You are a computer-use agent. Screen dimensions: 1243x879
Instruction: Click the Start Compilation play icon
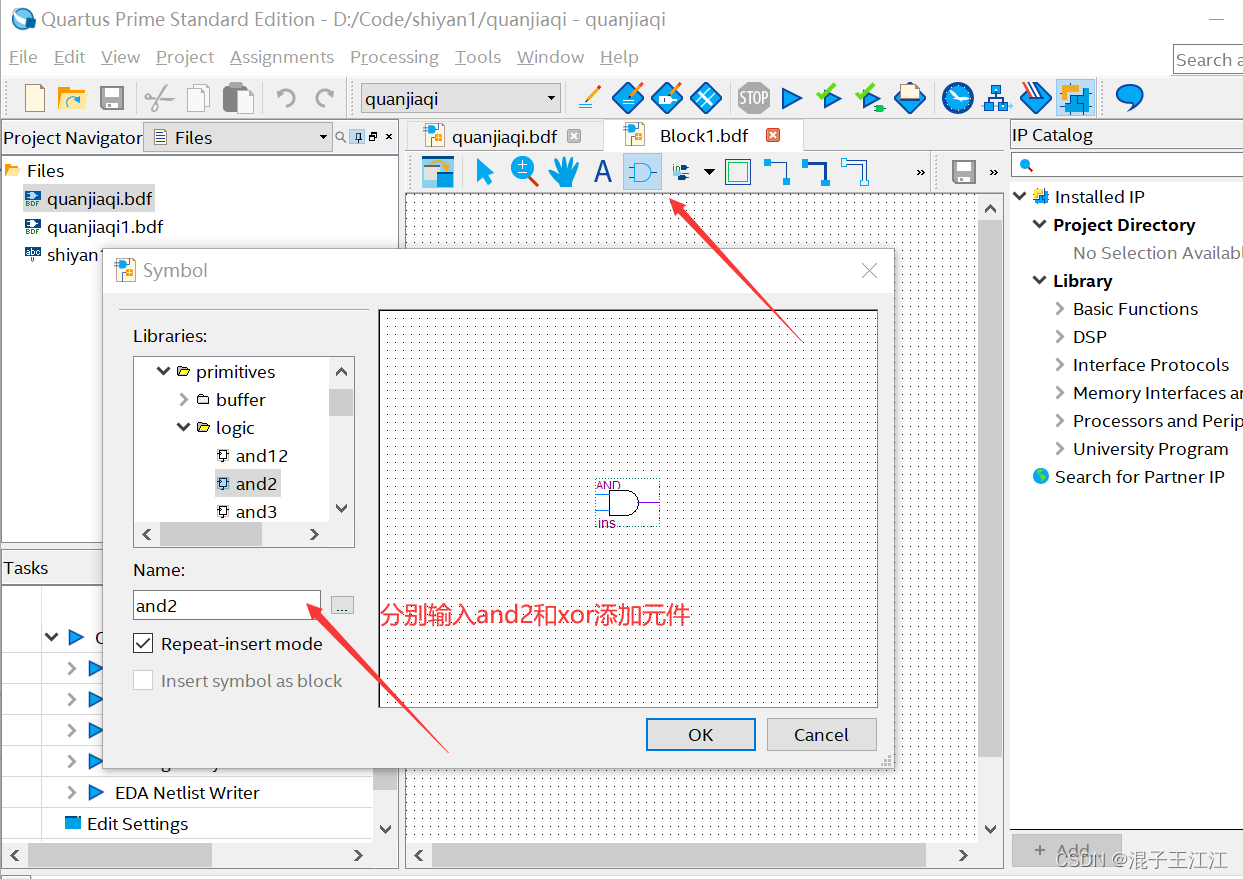pyautogui.click(x=792, y=98)
